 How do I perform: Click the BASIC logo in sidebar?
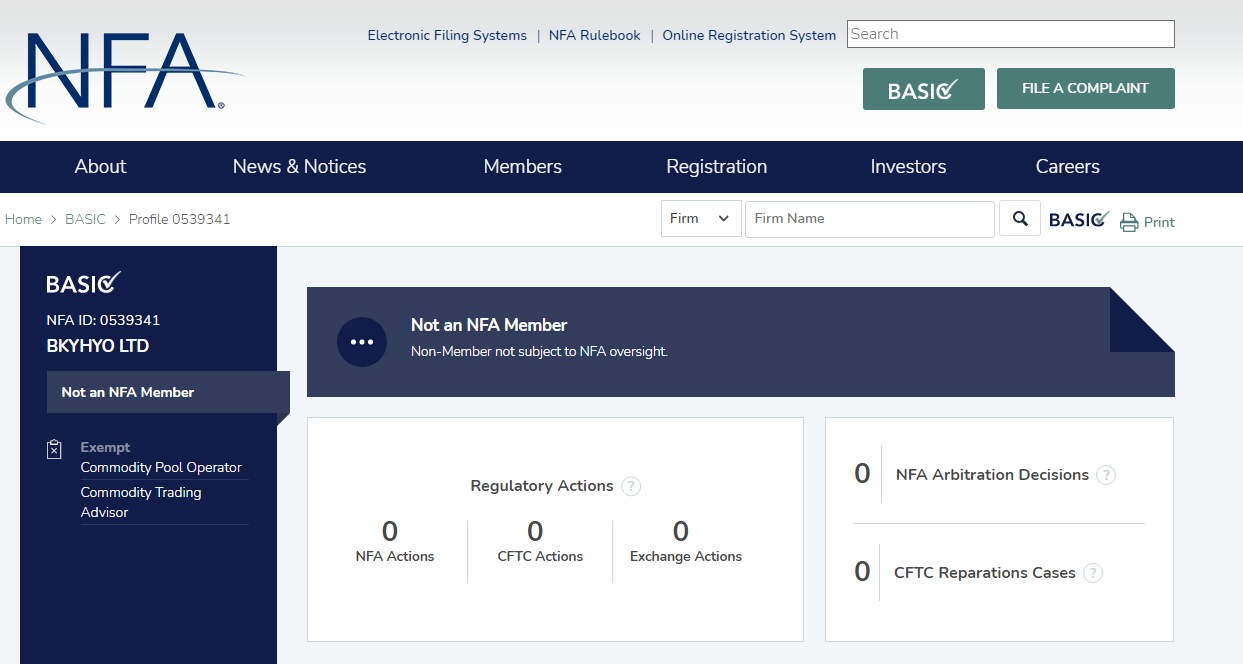coord(84,283)
